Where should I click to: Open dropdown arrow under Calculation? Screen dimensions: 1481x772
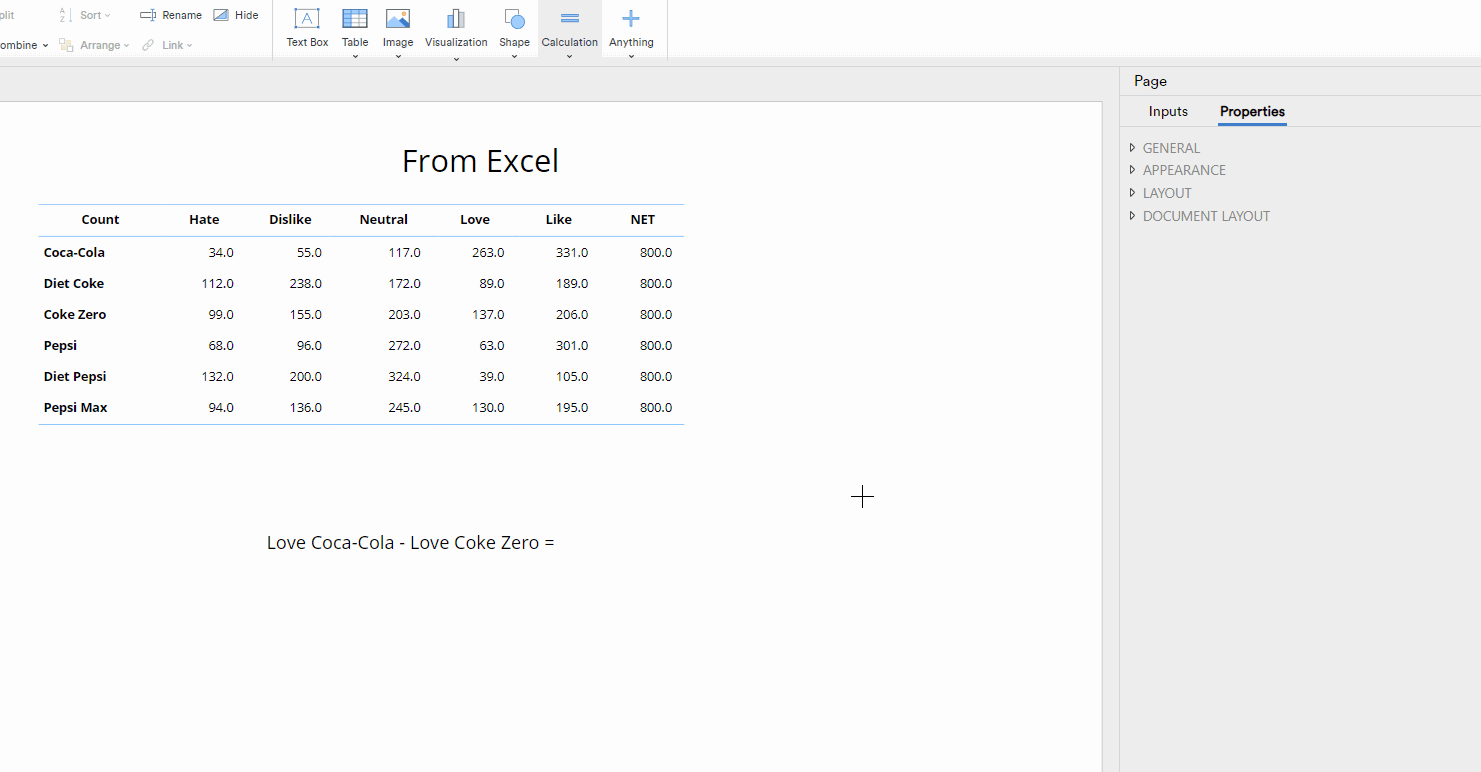coord(570,57)
